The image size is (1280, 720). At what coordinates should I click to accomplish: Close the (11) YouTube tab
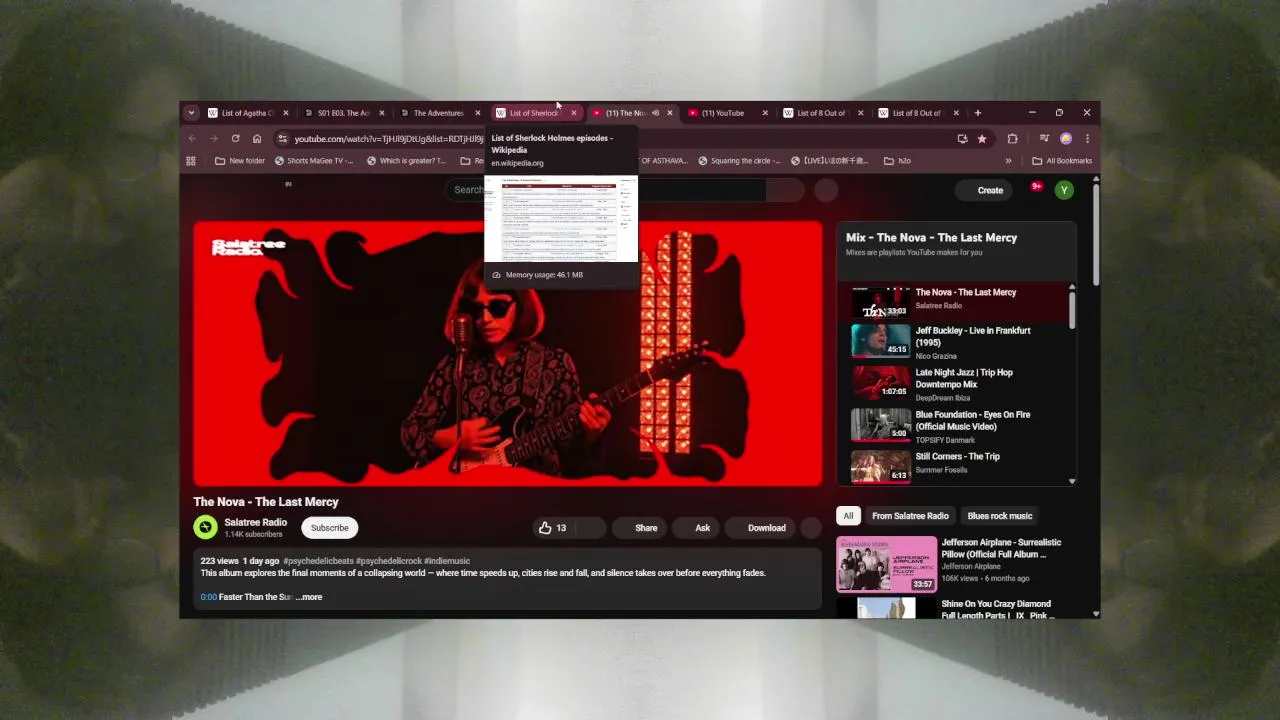tap(766, 113)
